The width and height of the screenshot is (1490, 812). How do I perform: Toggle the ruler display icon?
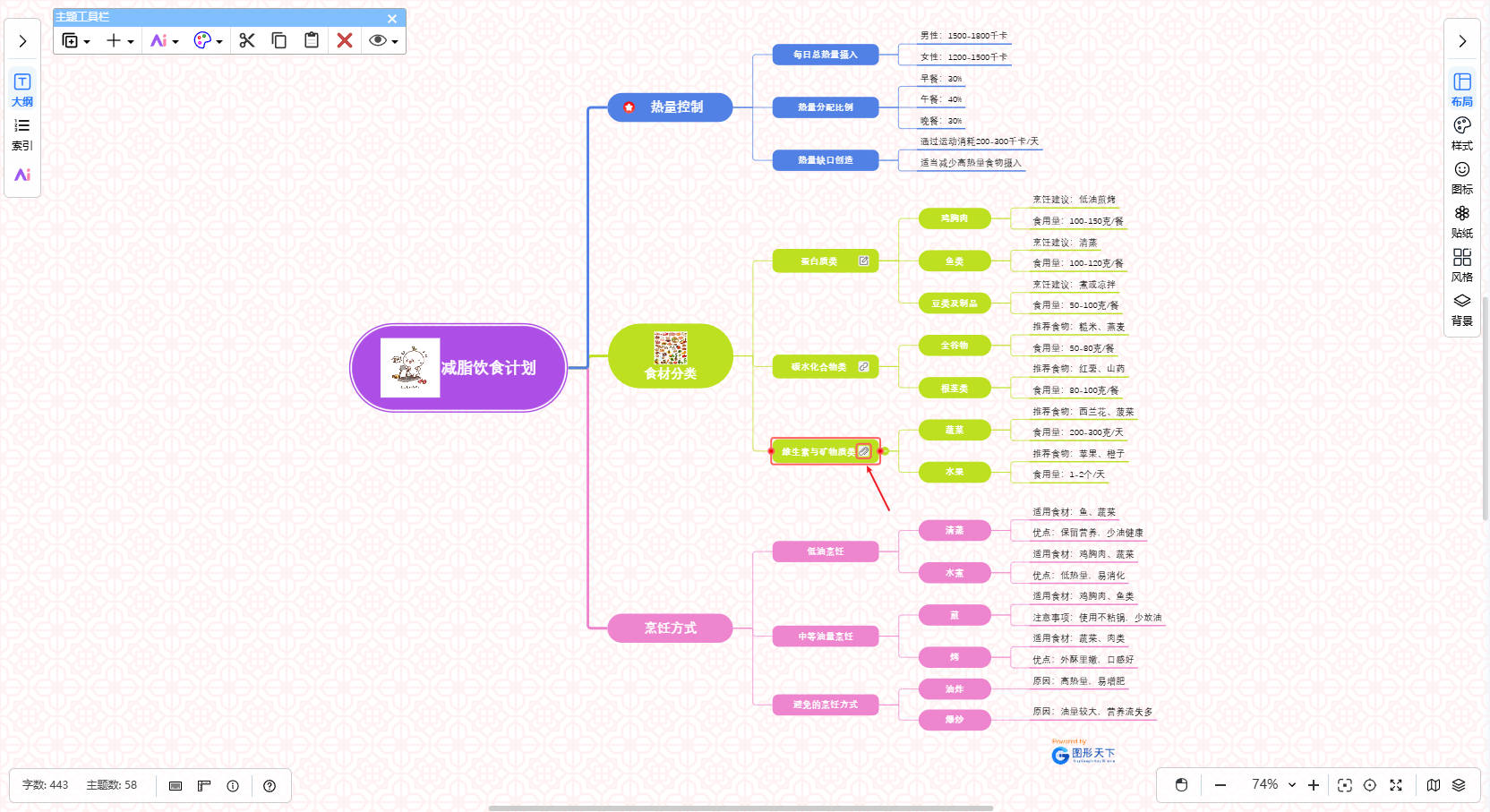coord(204,786)
